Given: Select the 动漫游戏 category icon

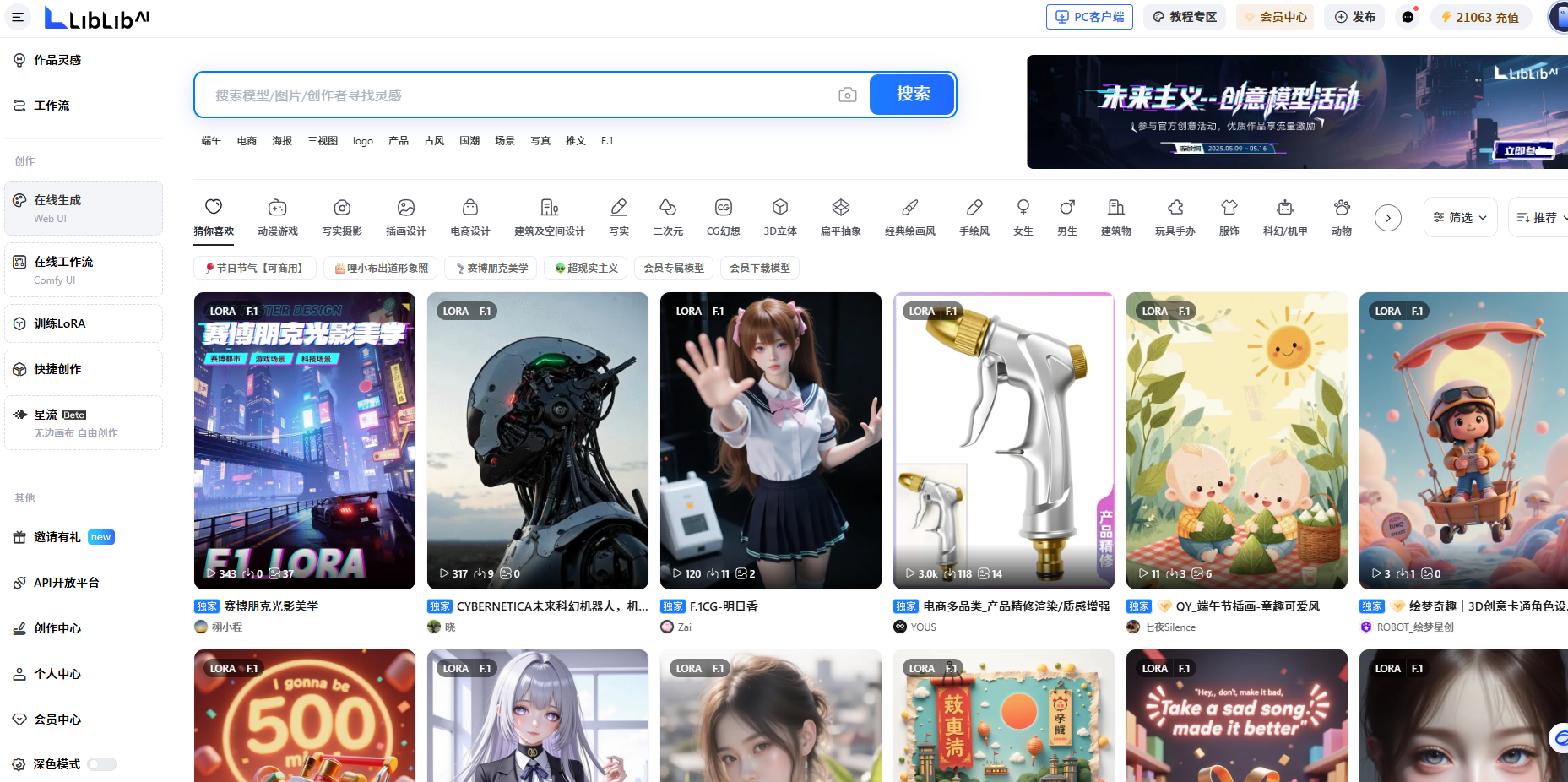Looking at the screenshot, I should click(x=278, y=207).
